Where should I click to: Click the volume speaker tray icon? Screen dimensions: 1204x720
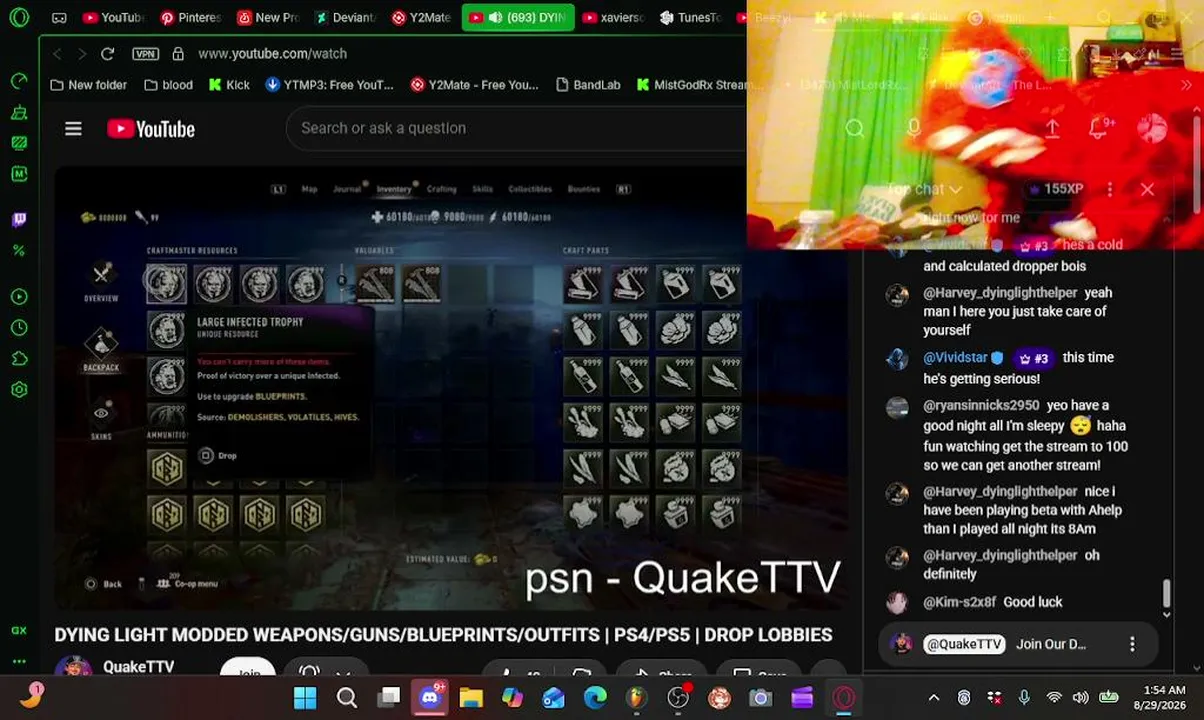(1080, 698)
